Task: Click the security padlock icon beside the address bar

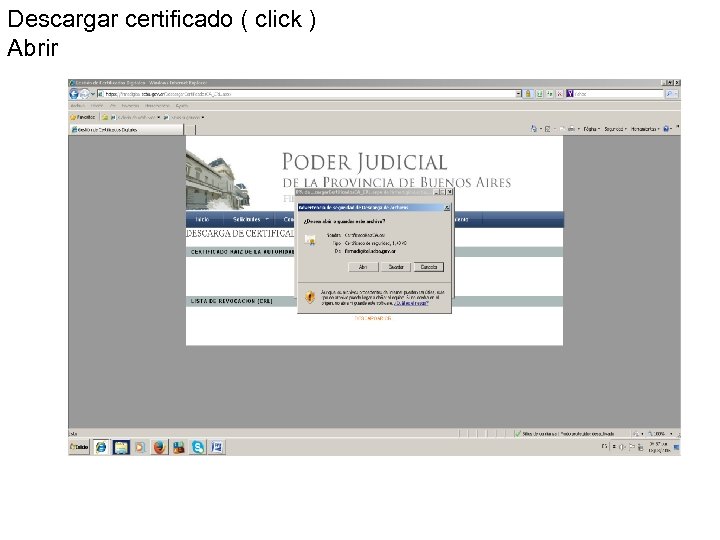Action: [528, 94]
